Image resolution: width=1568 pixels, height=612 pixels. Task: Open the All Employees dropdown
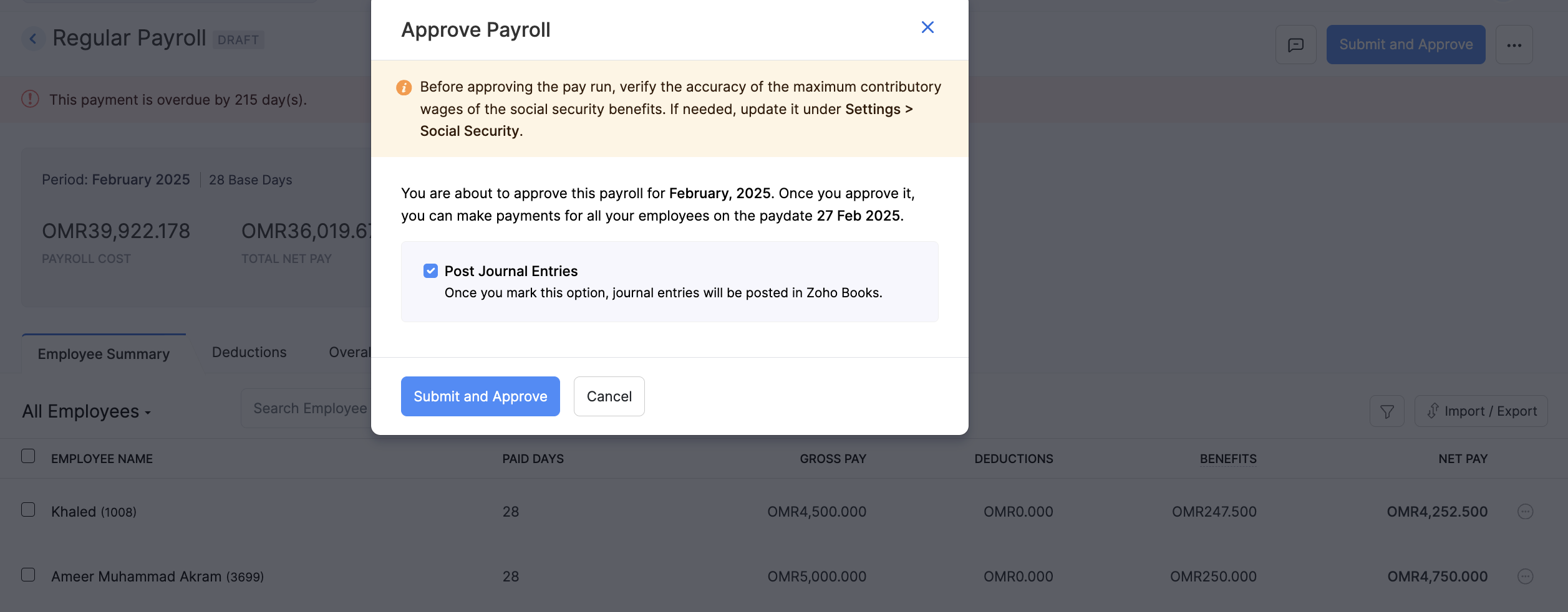point(86,411)
